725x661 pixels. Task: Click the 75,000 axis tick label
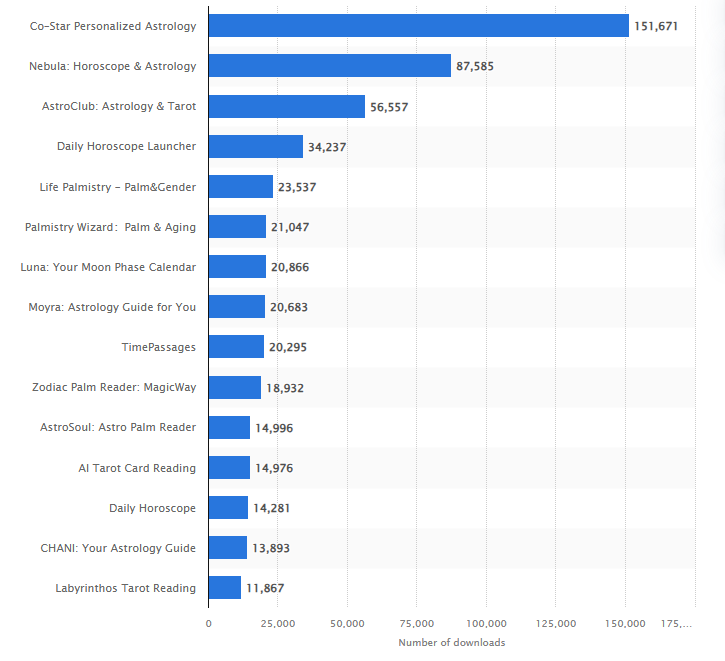coord(417,624)
